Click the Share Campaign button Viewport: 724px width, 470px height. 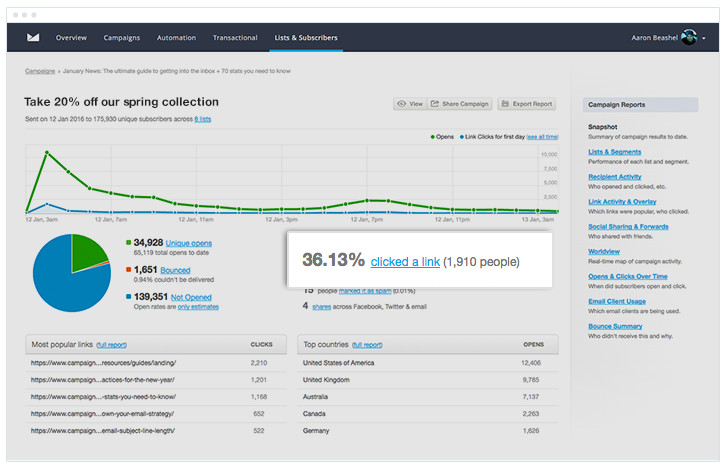pyautogui.click(x=460, y=104)
